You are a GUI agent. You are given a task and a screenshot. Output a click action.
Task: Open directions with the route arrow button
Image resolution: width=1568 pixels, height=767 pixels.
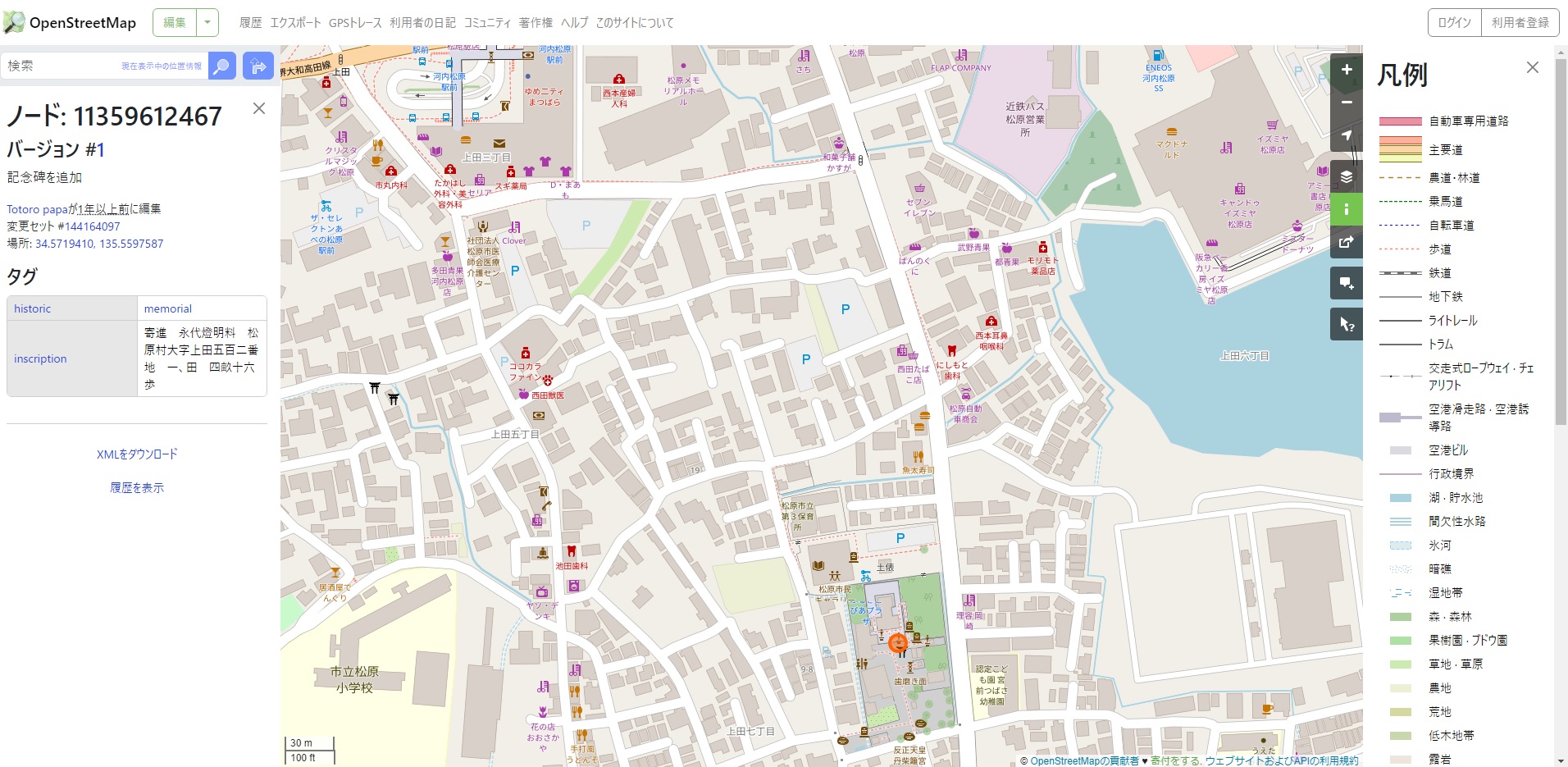click(258, 66)
